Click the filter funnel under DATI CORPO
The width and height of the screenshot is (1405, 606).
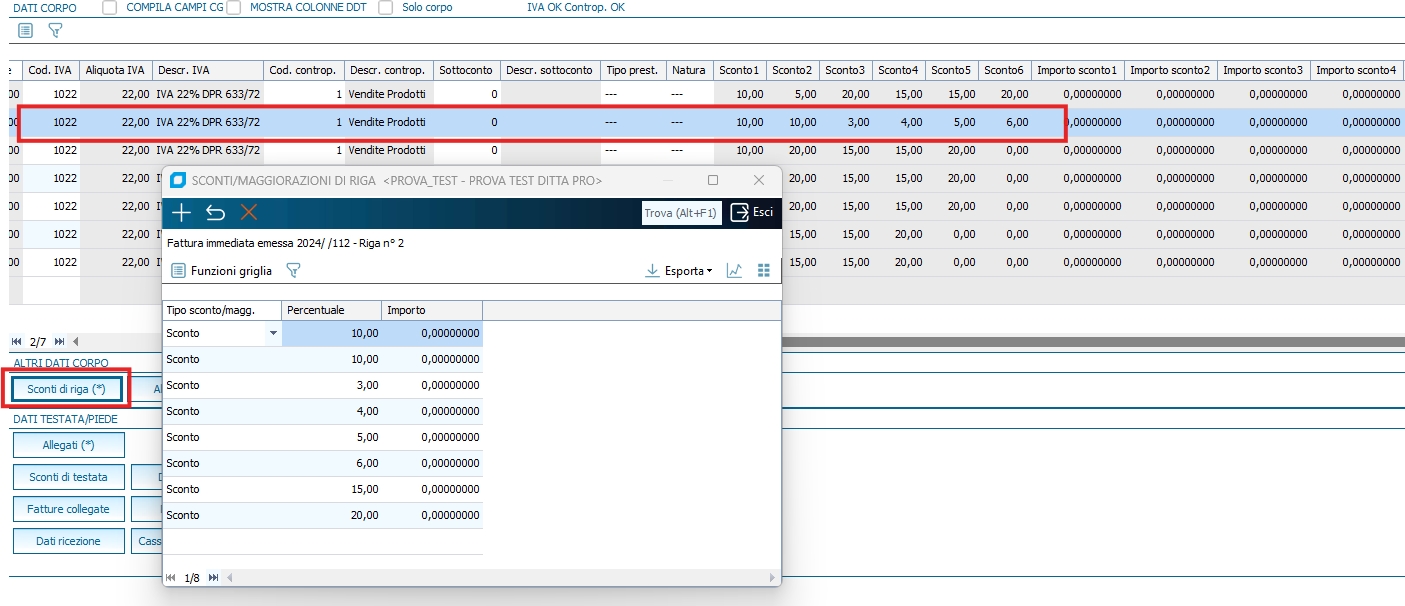coord(55,31)
